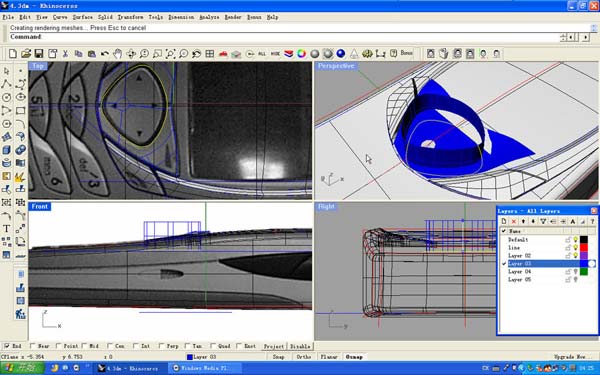This screenshot has width=600, height=375.
Task: Select the Text tool in left sidebar
Action: coord(7,228)
